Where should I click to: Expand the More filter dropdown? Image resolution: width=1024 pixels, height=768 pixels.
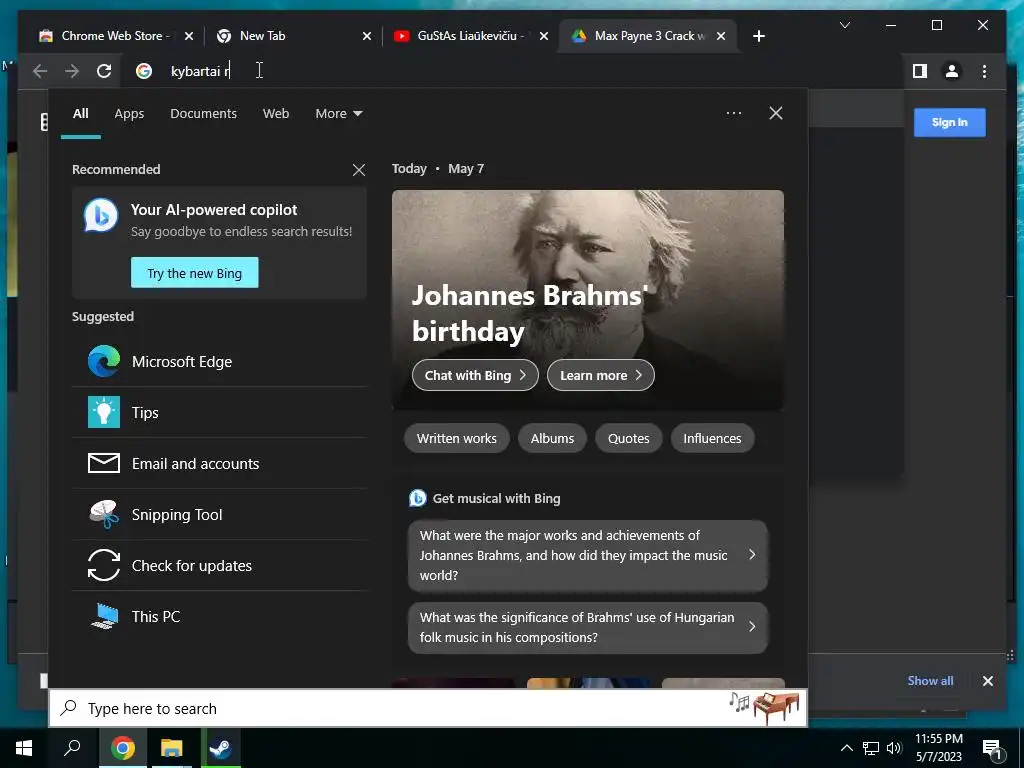[338, 114]
